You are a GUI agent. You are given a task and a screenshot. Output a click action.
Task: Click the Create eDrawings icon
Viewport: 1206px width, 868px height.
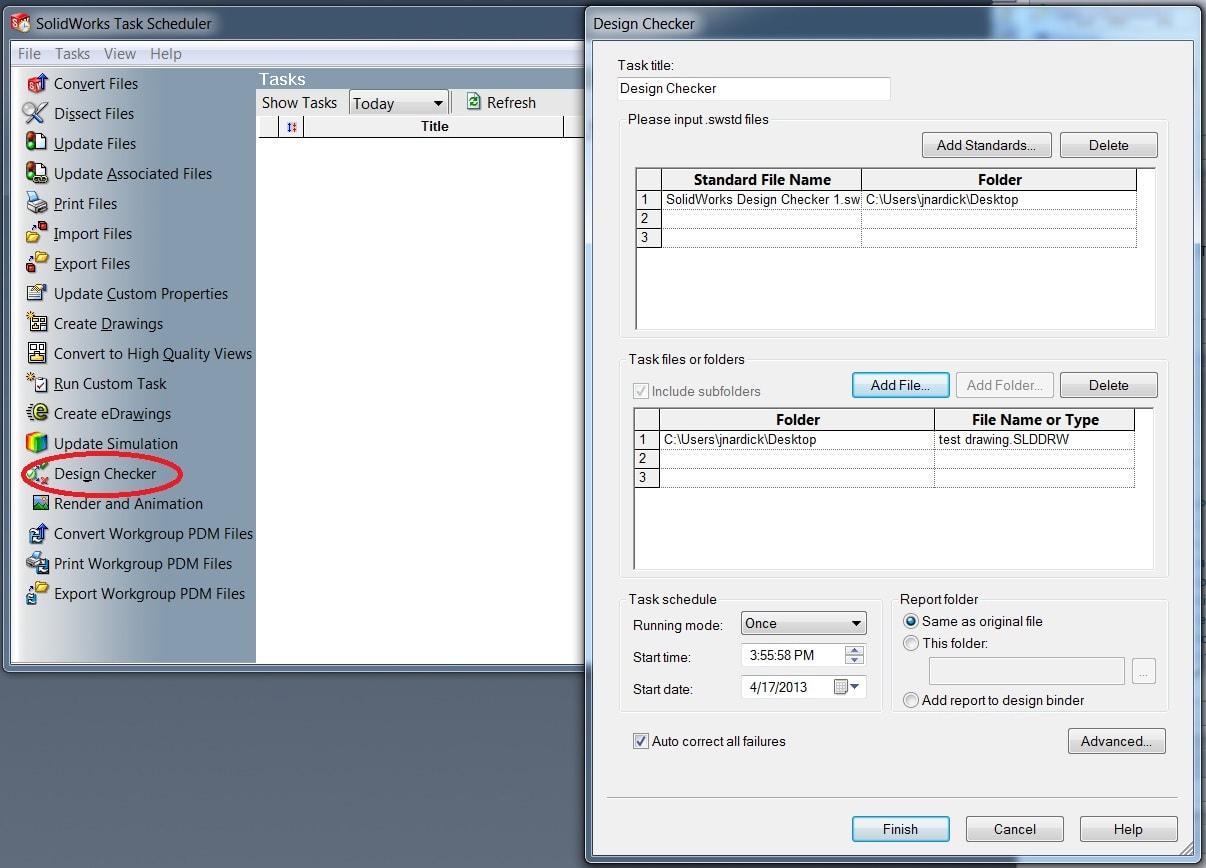tap(37, 414)
